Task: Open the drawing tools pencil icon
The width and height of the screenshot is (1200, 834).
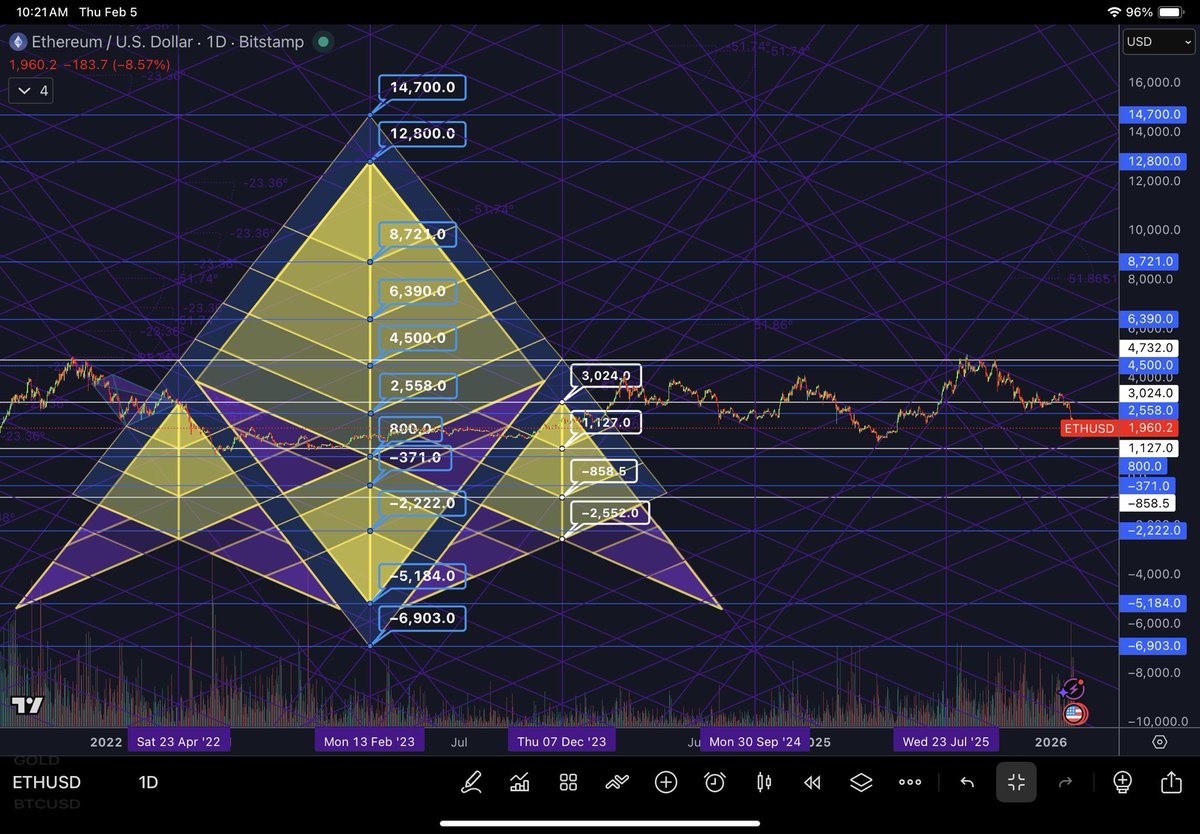Action: click(x=471, y=782)
